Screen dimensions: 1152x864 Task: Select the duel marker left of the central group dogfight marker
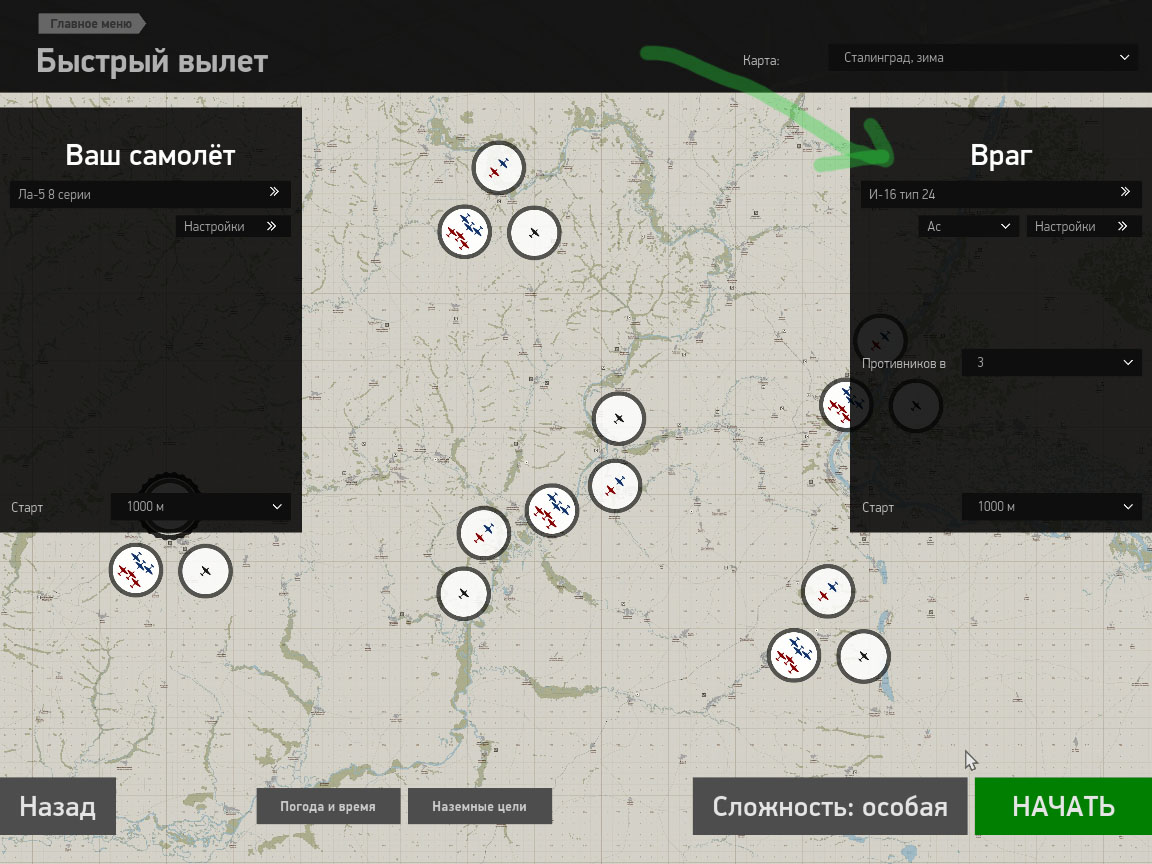tap(483, 533)
